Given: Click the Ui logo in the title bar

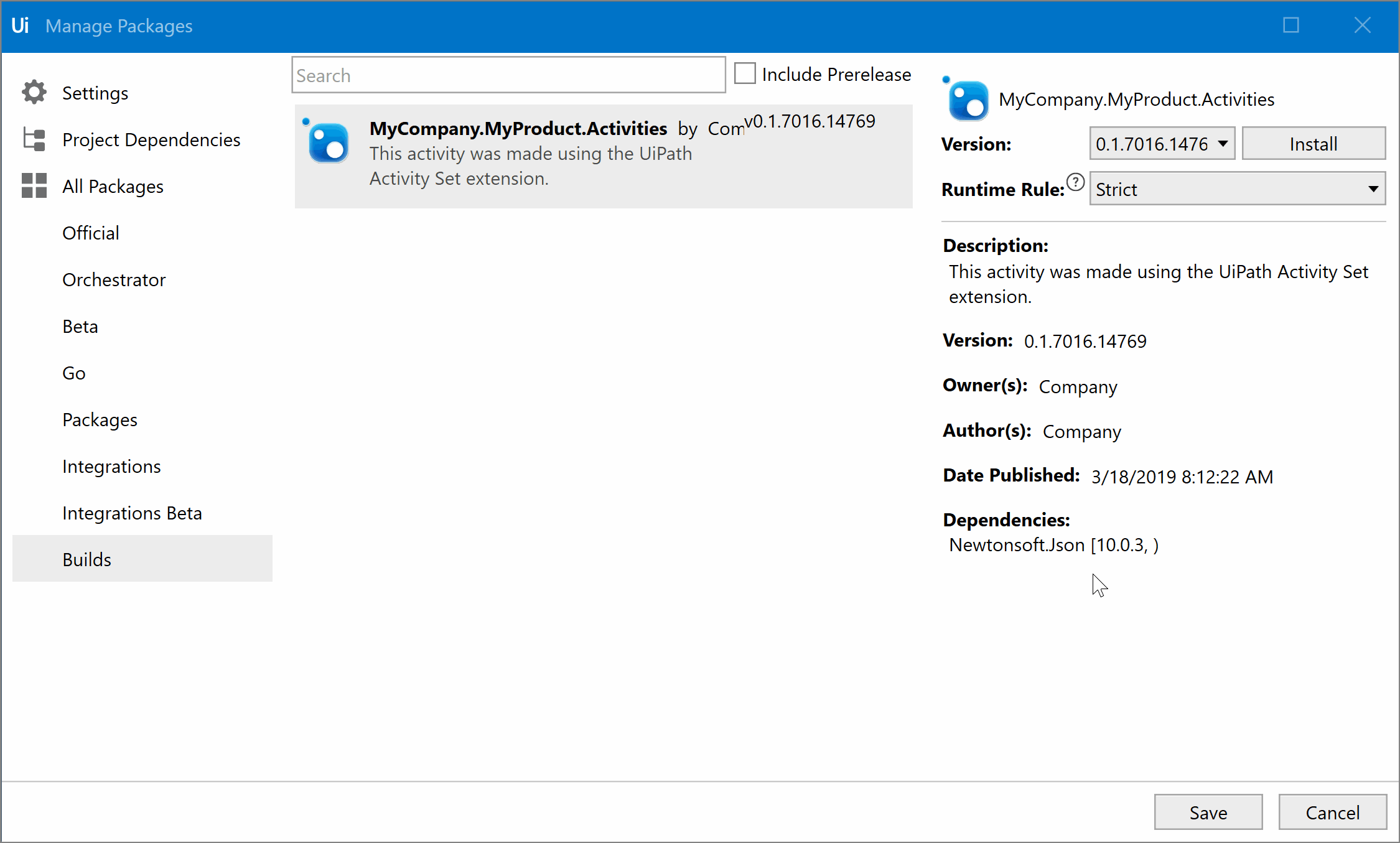Looking at the screenshot, I should coord(21,26).
